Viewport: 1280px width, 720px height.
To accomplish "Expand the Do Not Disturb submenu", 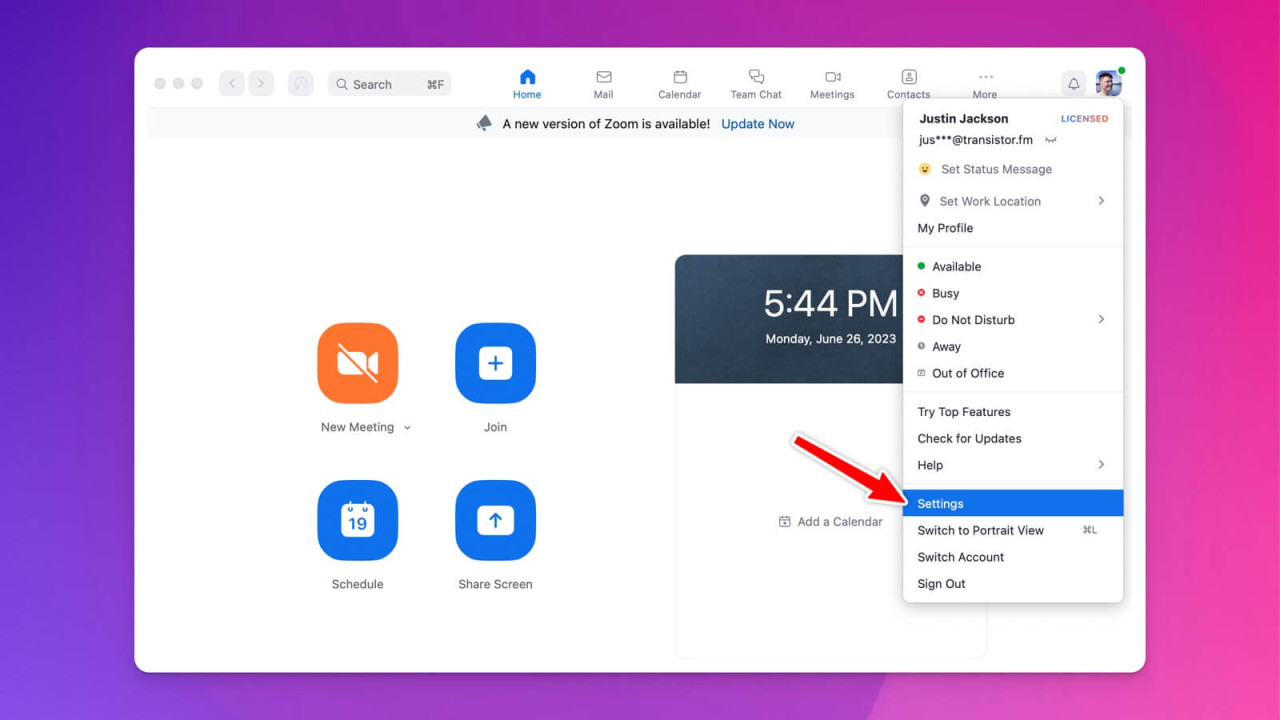I will [x=1101, y=320].
